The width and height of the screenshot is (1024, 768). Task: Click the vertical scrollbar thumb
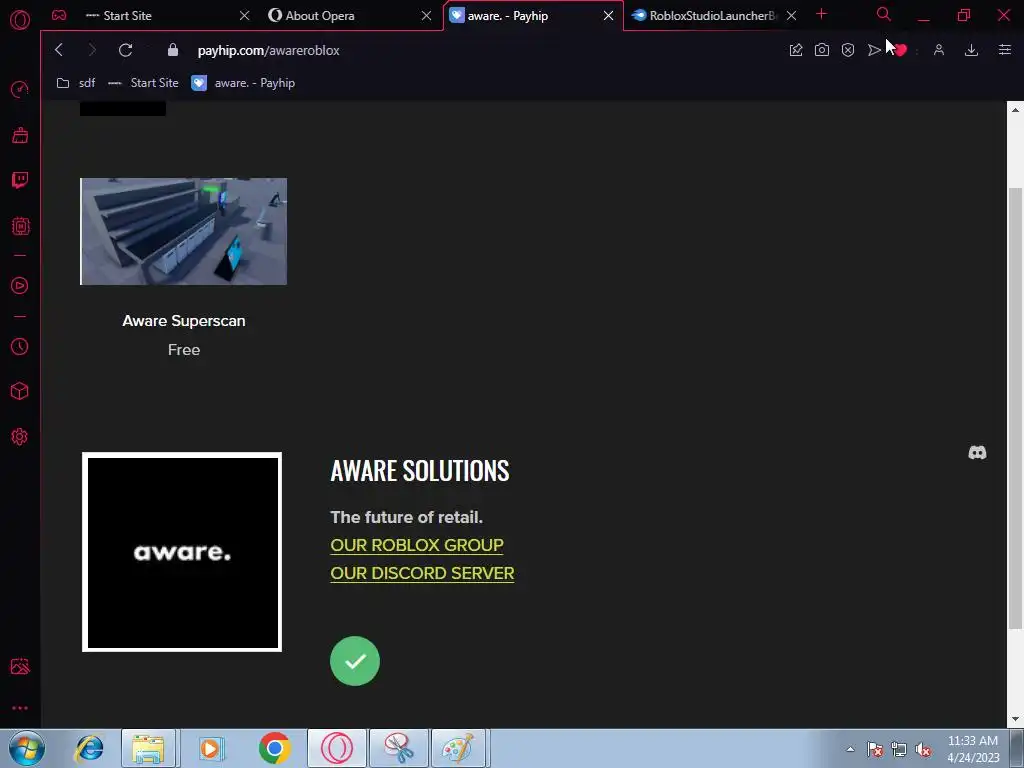[1015, 408]
